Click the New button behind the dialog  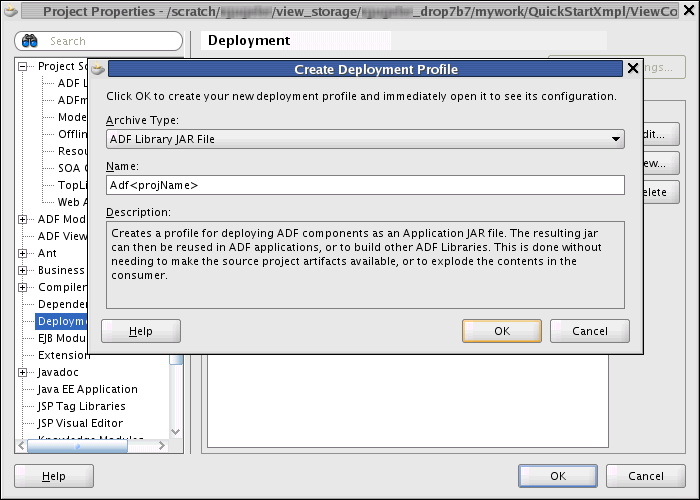pyautogui.click(x=662, y=163)
